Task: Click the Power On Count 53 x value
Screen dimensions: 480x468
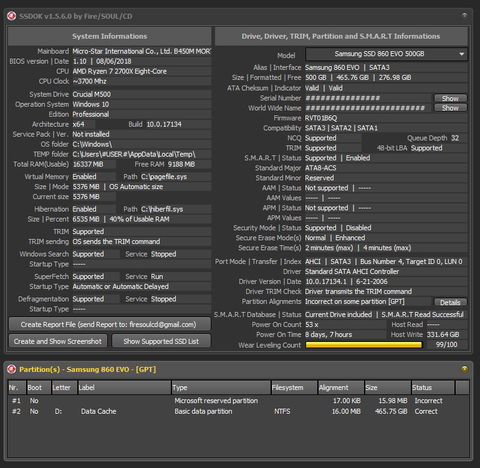Action: (312, 324)
